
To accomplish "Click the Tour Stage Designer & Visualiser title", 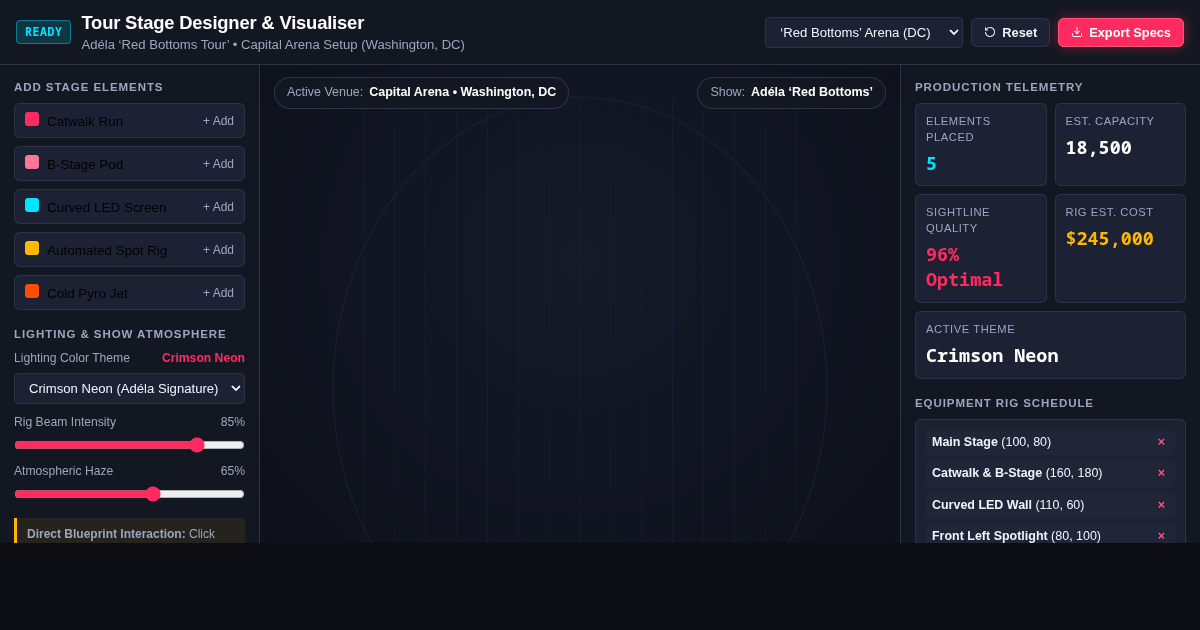I will [223, 23].
